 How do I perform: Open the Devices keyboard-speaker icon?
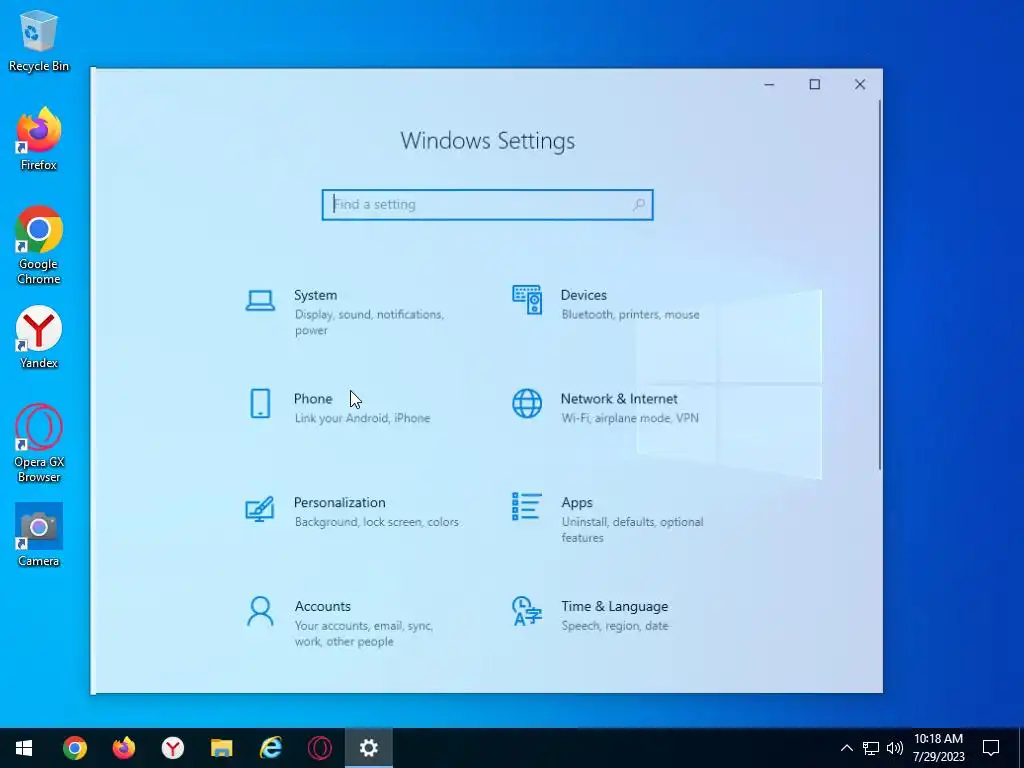[x=526, y=300]
